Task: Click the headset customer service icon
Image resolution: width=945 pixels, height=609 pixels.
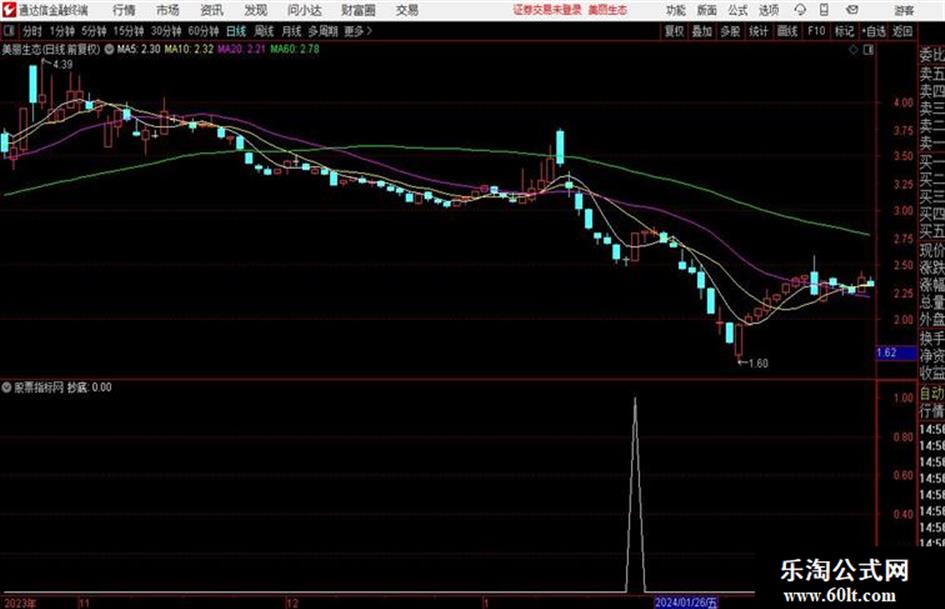Action: click(x=800, y=10)
